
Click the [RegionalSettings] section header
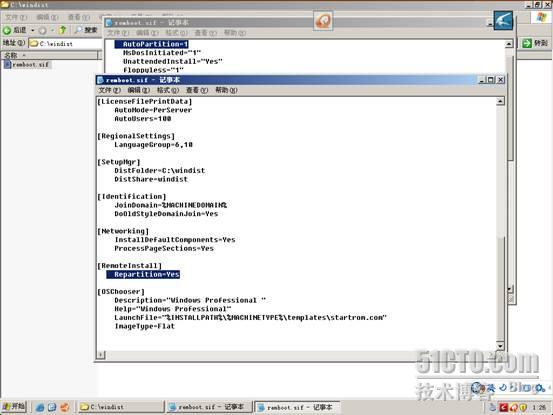click(136, 136)
